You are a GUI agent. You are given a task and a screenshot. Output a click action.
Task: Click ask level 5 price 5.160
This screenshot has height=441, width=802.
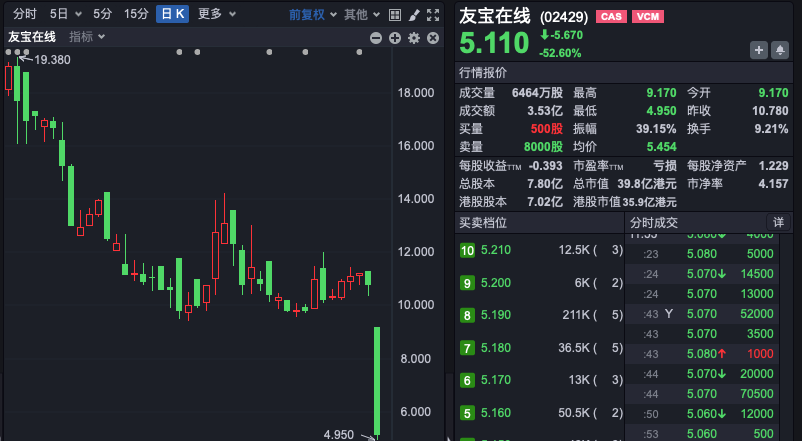point(496,413)
